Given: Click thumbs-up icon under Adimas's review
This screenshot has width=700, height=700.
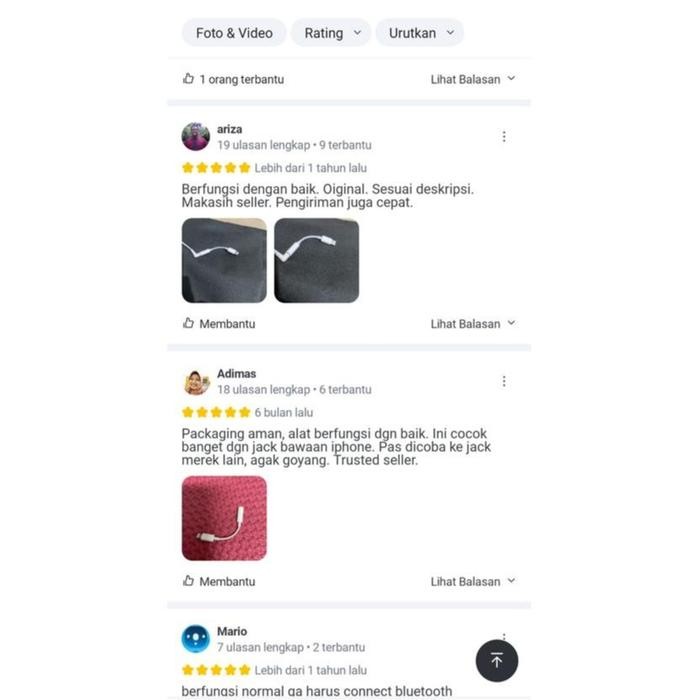Looking at the screenshot, I should pos(188,581).
